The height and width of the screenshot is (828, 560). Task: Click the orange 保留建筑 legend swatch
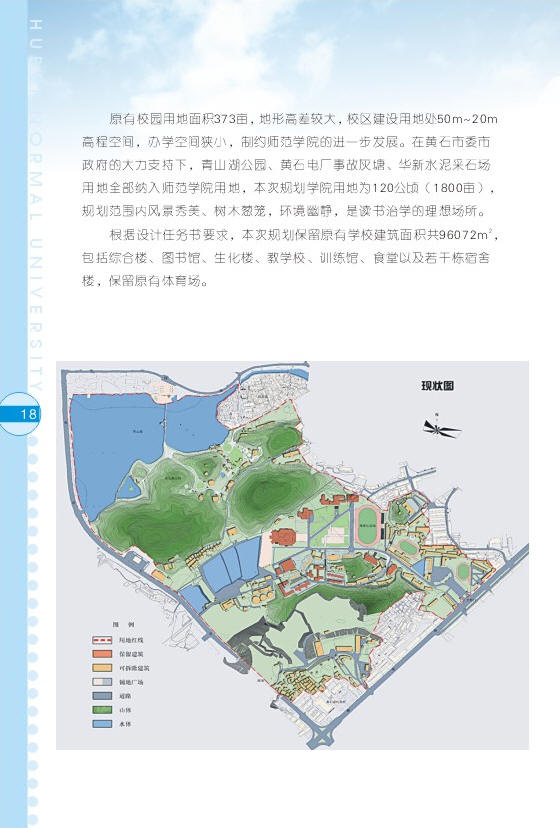click(102, 654)
